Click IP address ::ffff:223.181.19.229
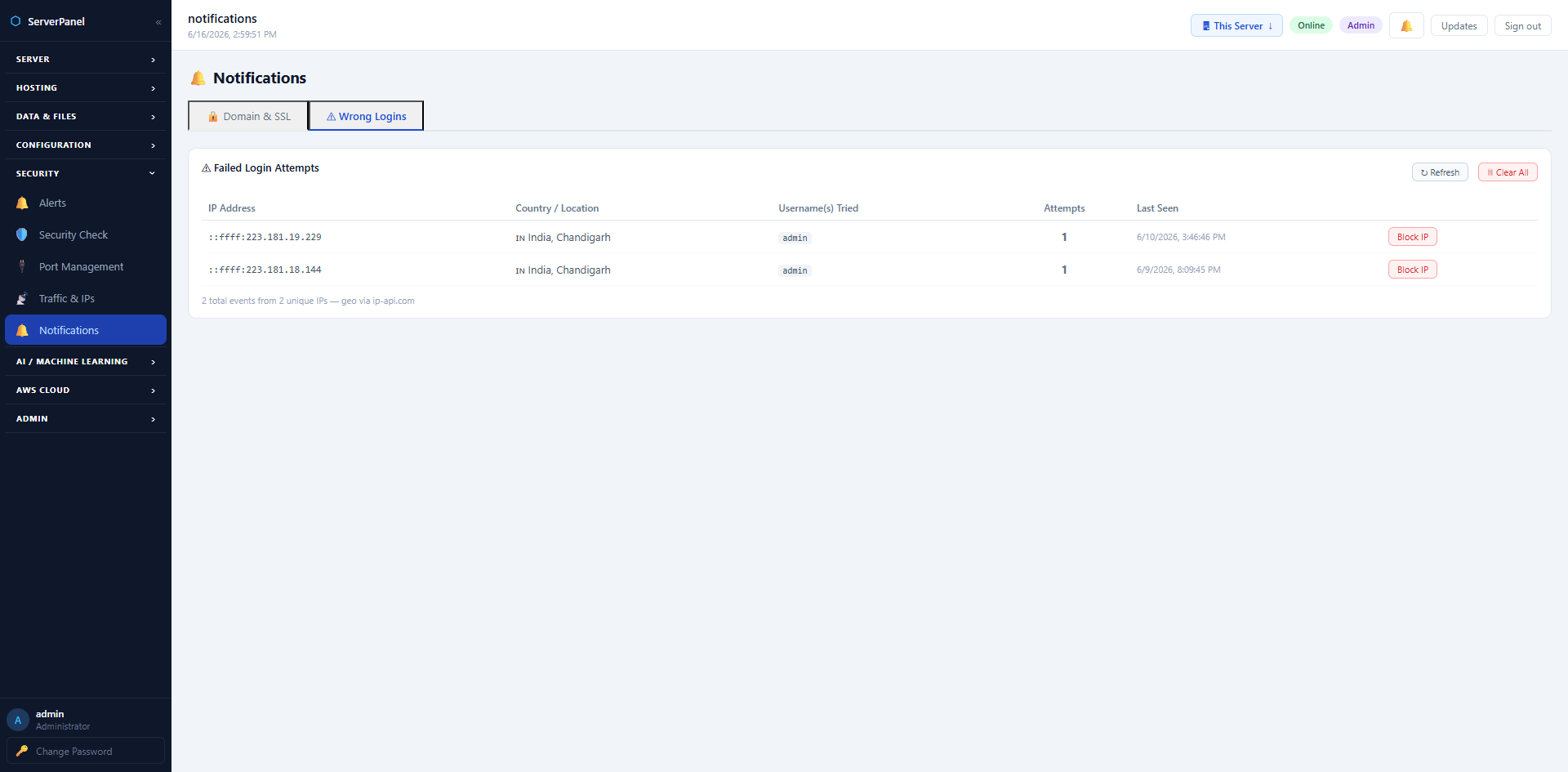Viewport: 1568px width, 772px height. click(x=265, y=238)
